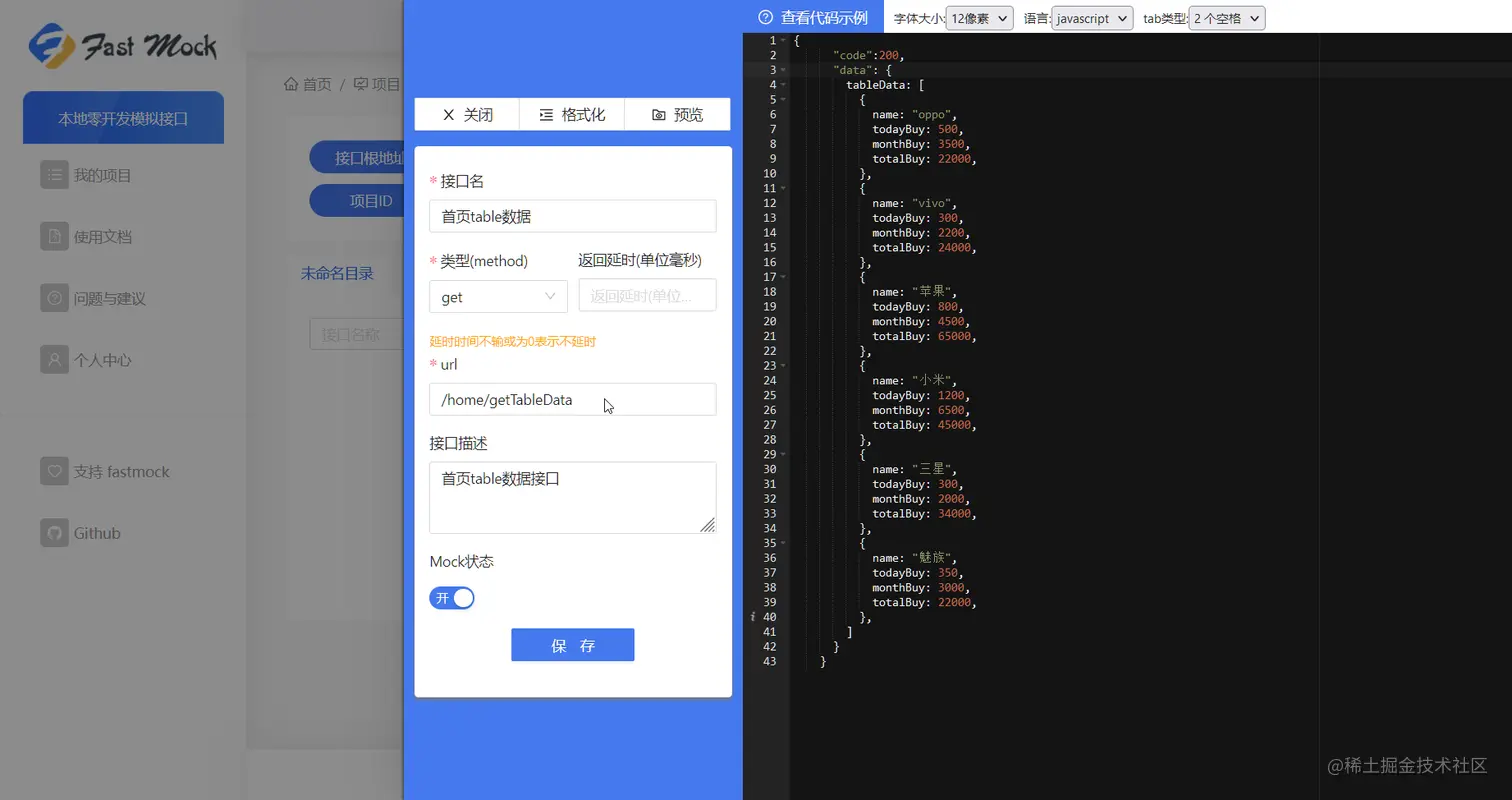
Task: Click the totalBuy: 45000 code line
Action: click(x=925, y=425)
